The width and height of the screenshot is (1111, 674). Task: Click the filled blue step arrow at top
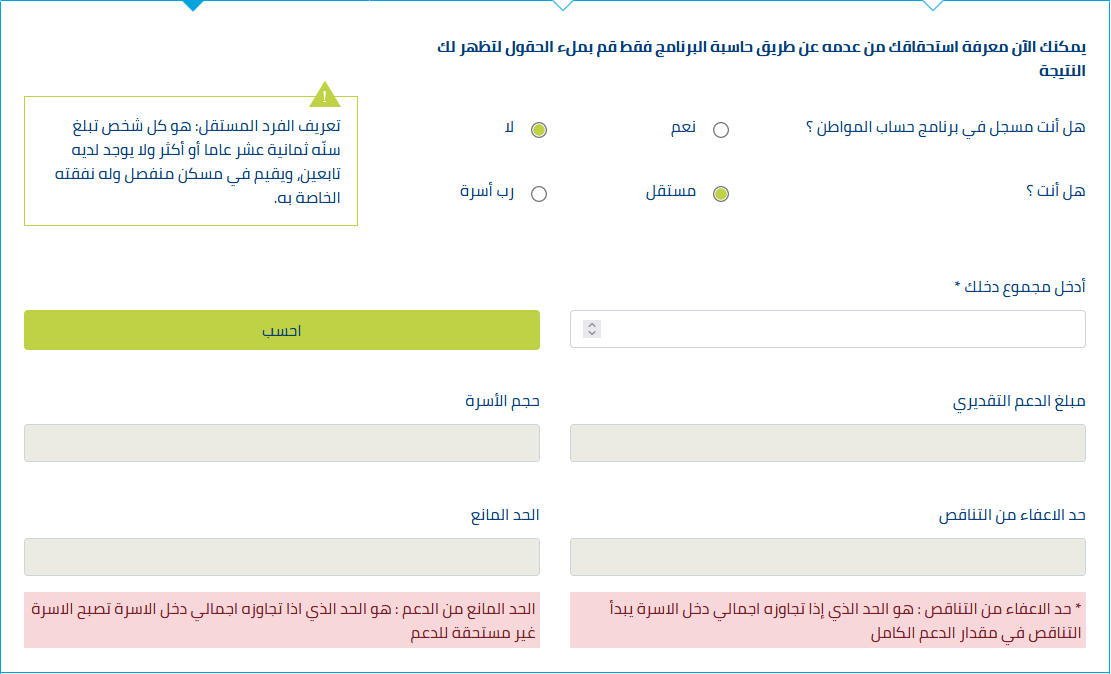tap(192, 6)
